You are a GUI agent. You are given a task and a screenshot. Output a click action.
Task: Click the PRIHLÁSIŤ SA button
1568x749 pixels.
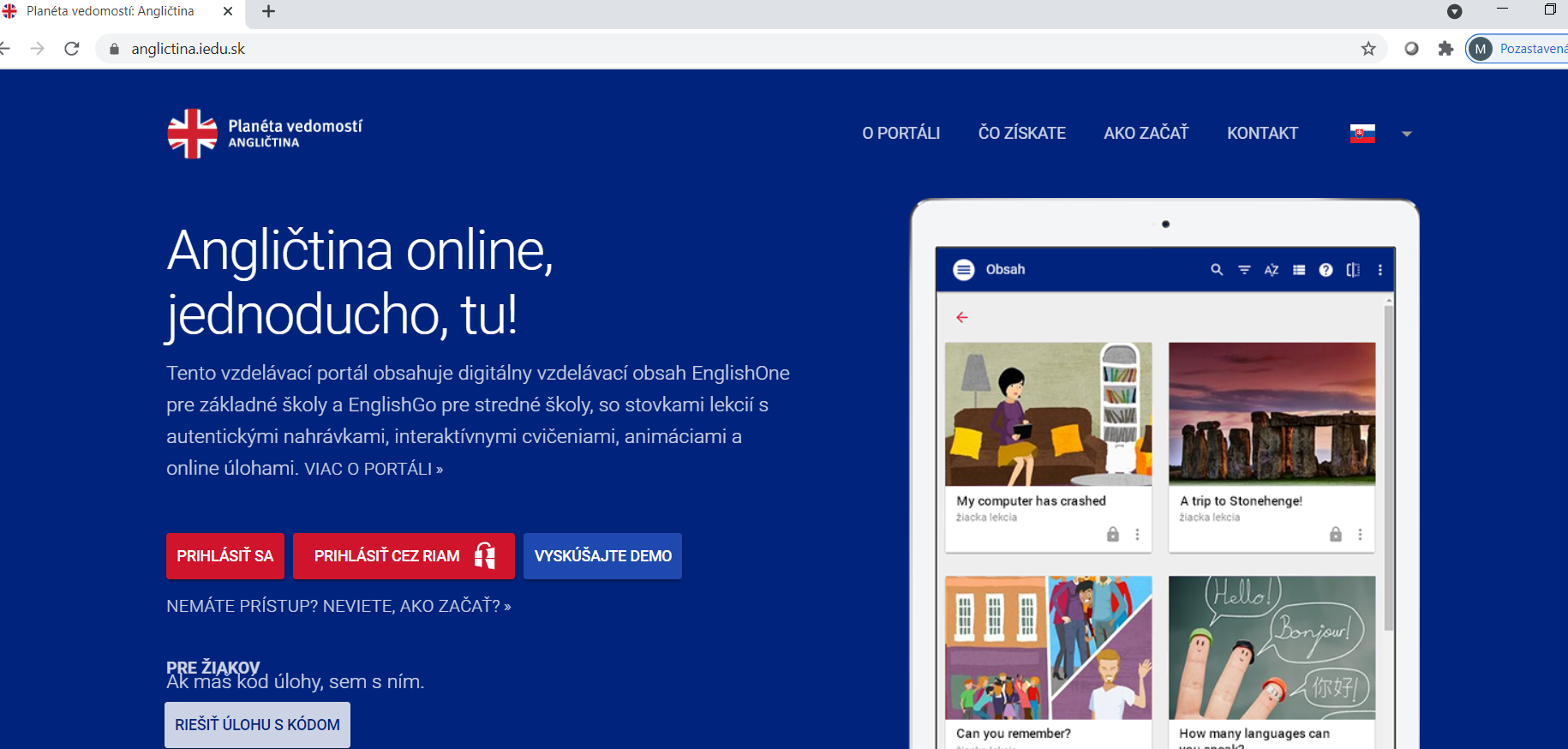pyautogui.click(x=225, y=556)
